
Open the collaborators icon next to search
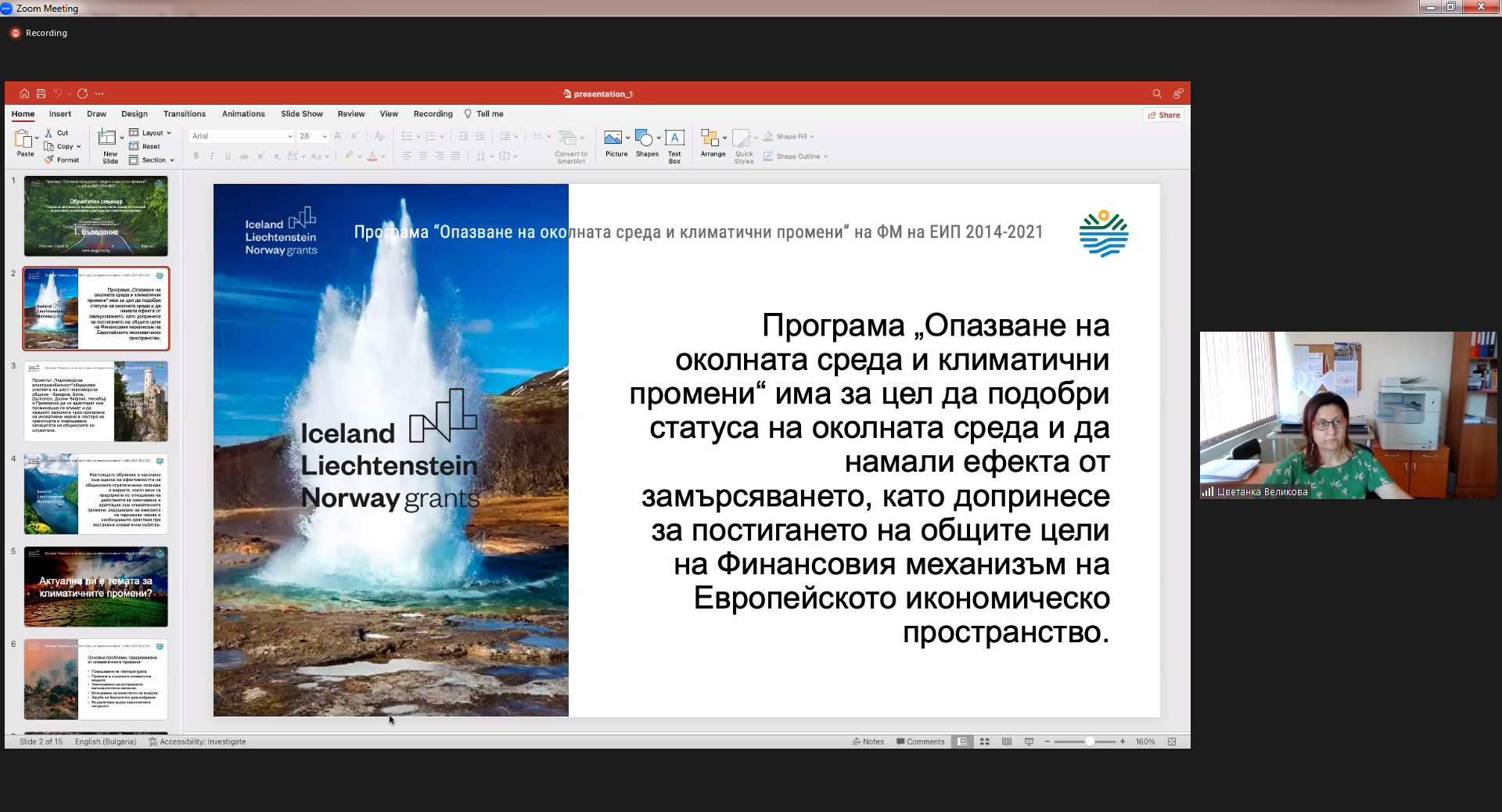pyautogui.click(x=1178, y=94)
